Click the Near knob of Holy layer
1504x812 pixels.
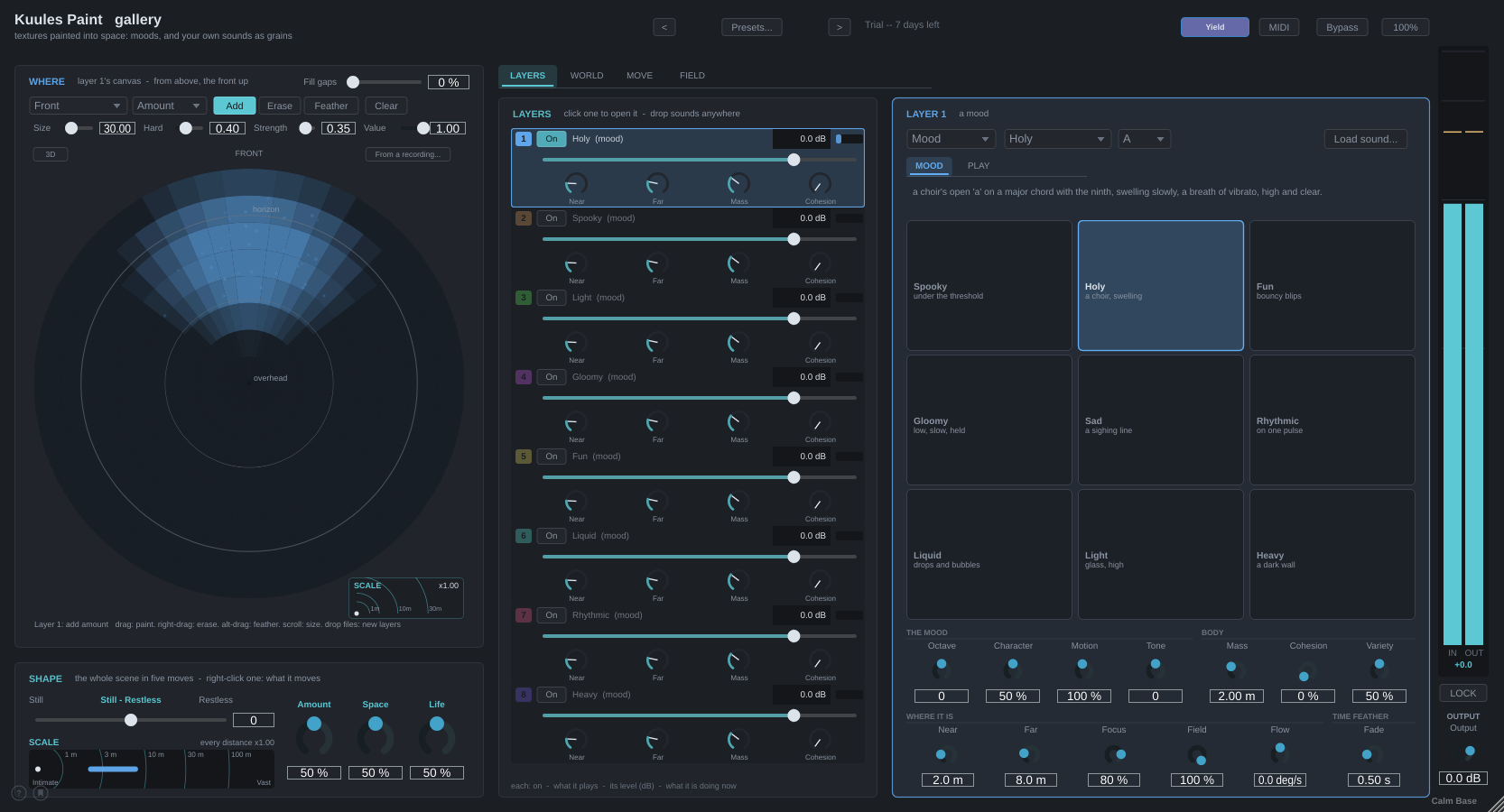[x=576, y=184]
